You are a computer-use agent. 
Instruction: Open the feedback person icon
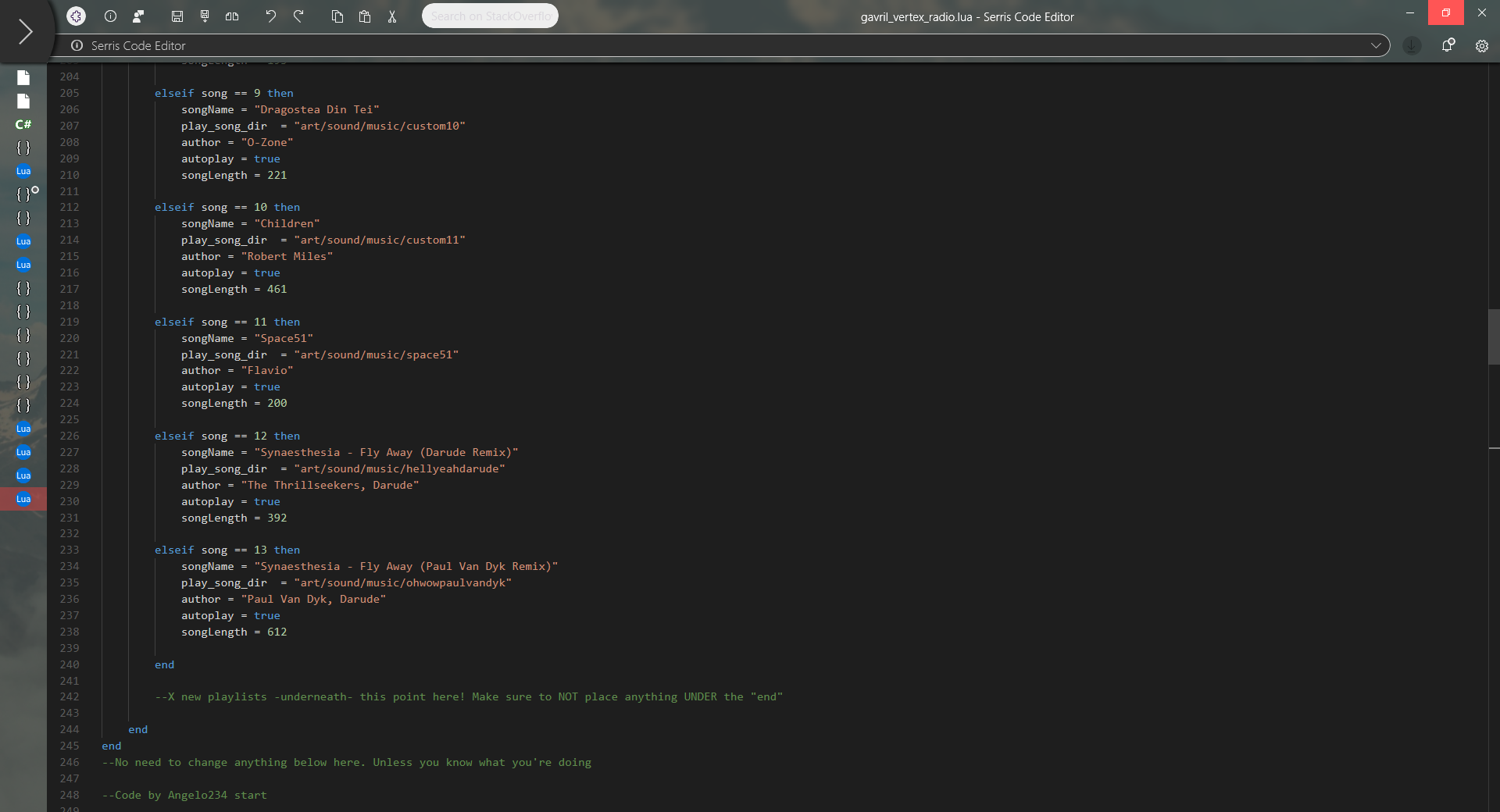click(x=138, y=16)
